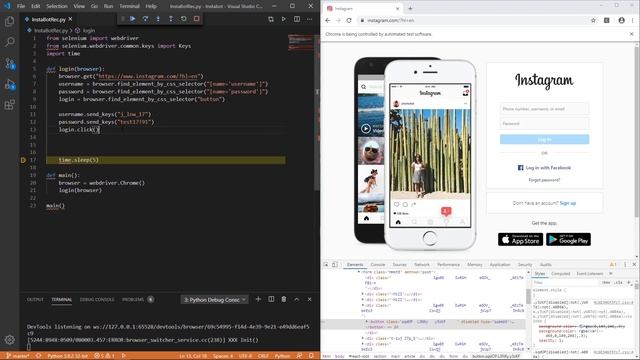Viewport: 640px width, 360px height.
Task: Click the Google Play badge
Action: point(569,239)
